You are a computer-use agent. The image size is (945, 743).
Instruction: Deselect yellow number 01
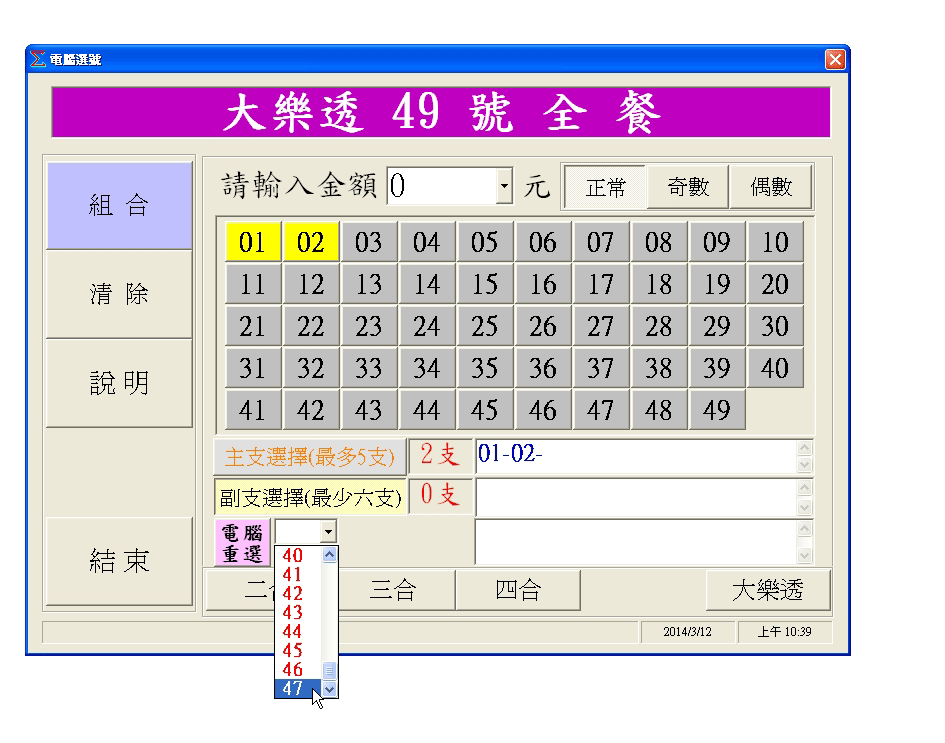coord(253,242)
